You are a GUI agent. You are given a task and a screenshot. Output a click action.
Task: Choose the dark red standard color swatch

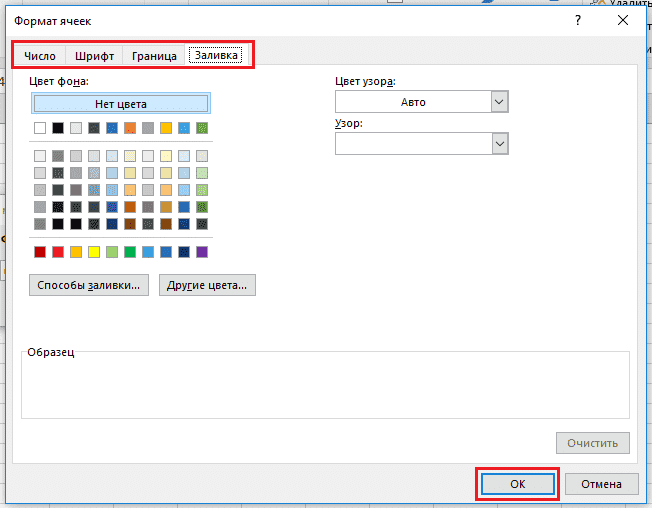coord(40,252)
